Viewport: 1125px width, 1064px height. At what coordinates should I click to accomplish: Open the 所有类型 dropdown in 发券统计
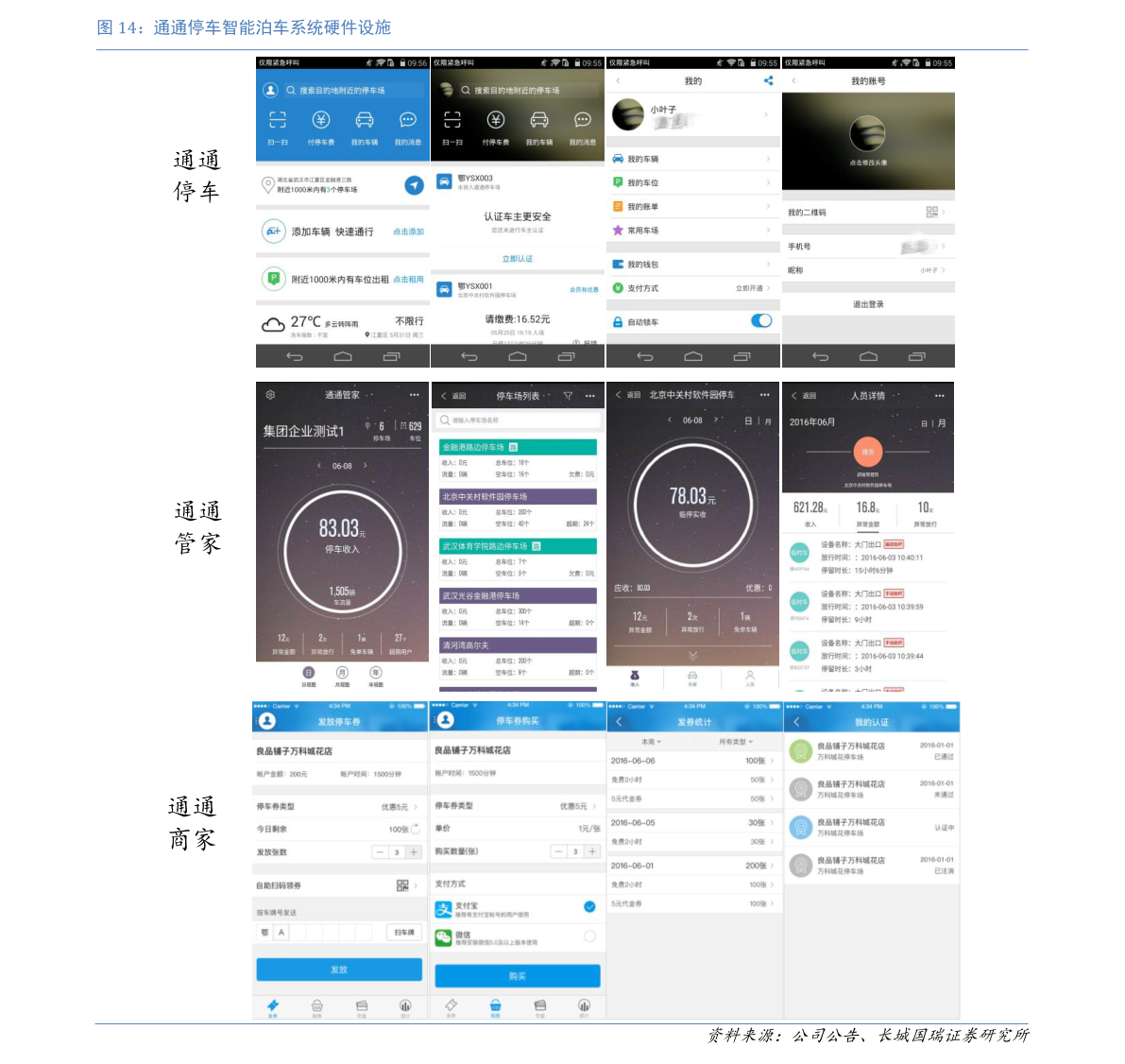pos(736,742)
